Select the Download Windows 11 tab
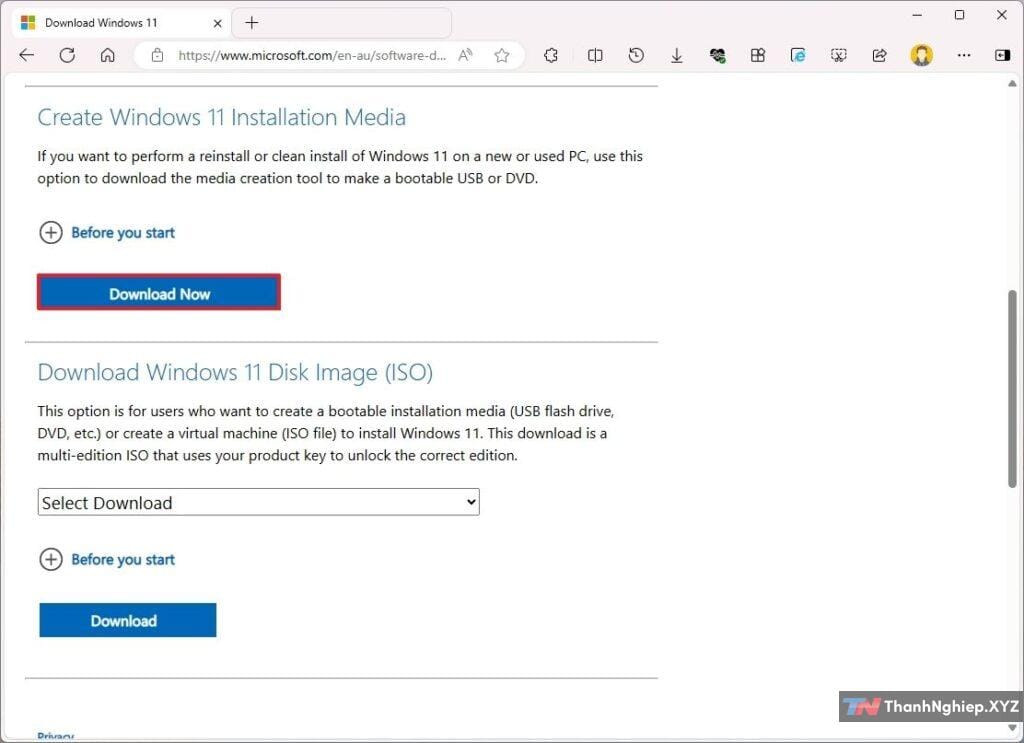This screenshot has width=1024, height=743. coord(121,23)
